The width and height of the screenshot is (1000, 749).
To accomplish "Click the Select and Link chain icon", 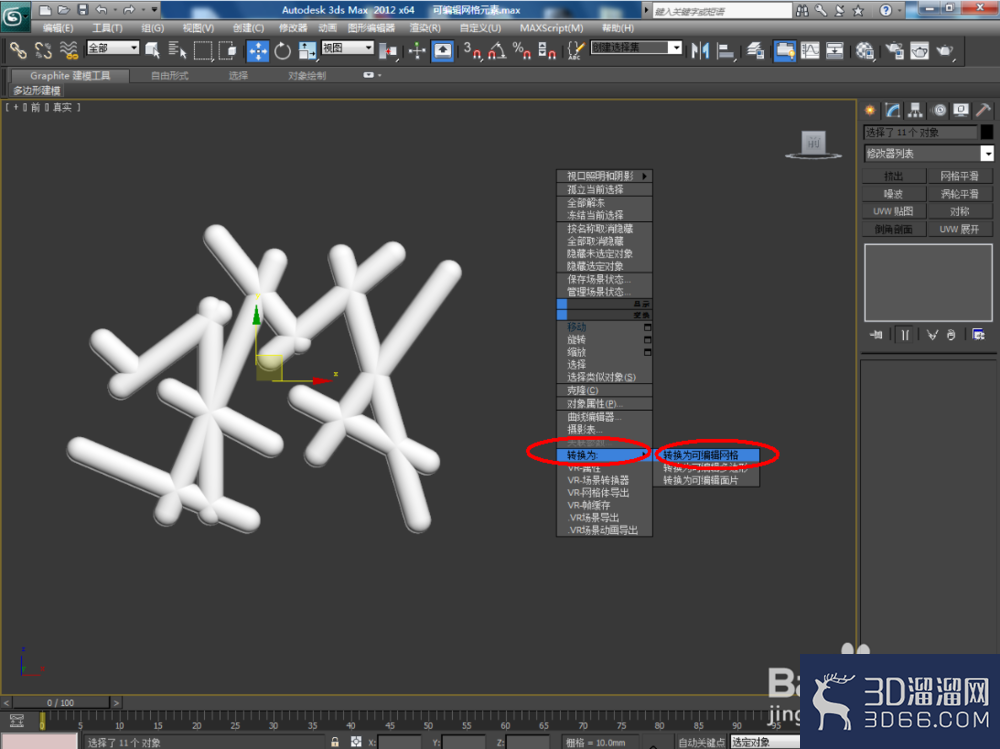I will (18, 50).
